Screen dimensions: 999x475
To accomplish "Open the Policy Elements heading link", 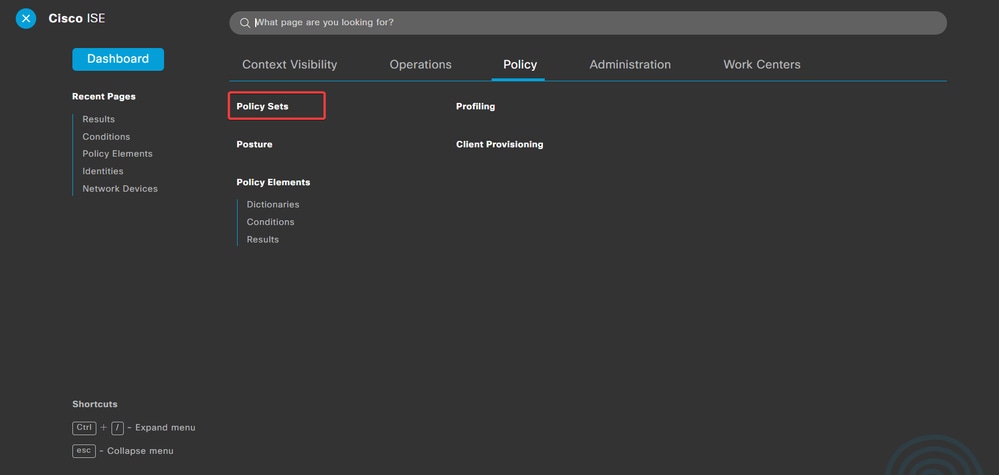I will tap(273, 182).
